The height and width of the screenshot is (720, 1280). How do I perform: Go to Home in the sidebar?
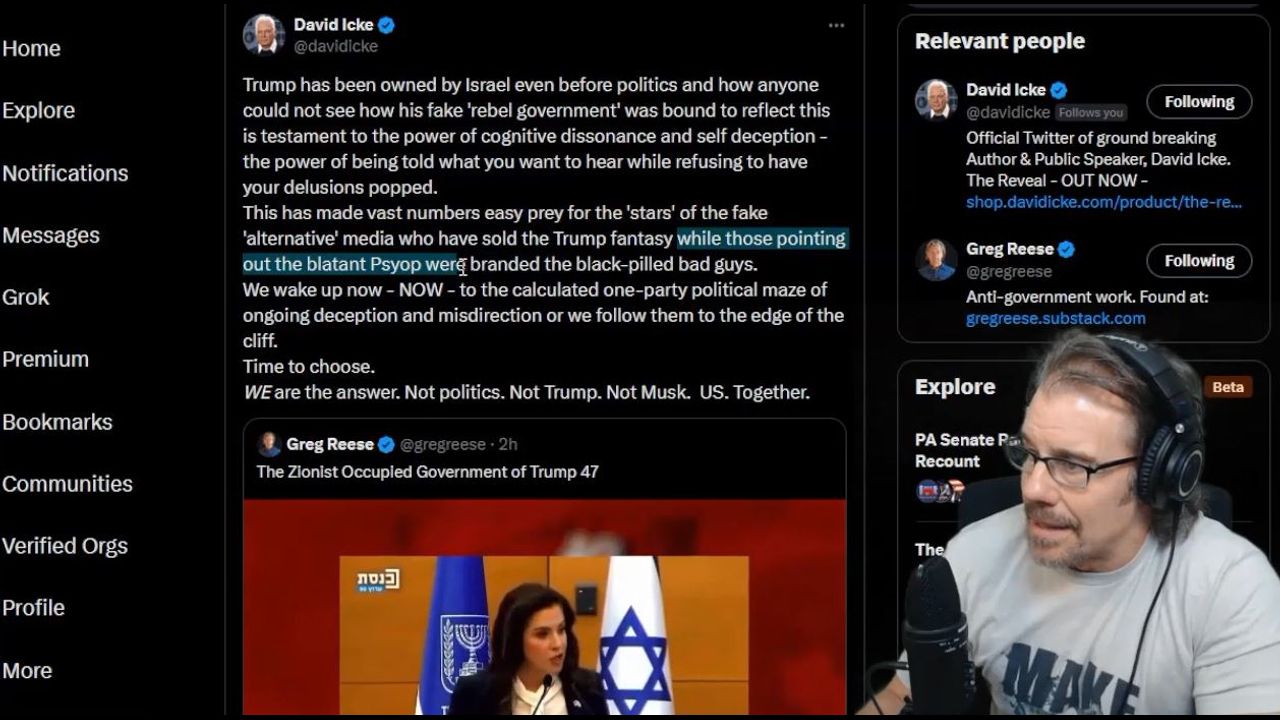click(31, 48)
